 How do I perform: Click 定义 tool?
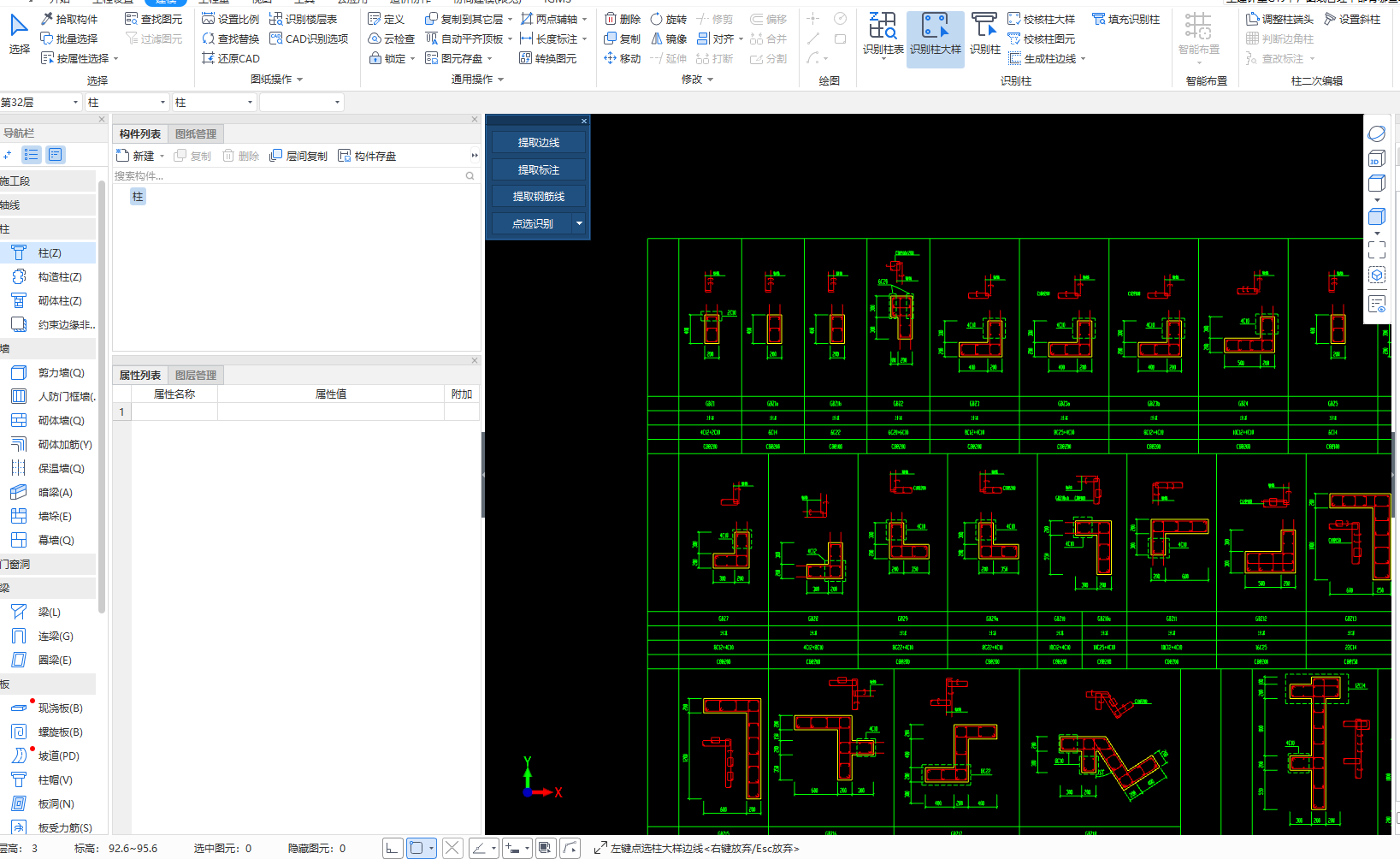point(386,19)
